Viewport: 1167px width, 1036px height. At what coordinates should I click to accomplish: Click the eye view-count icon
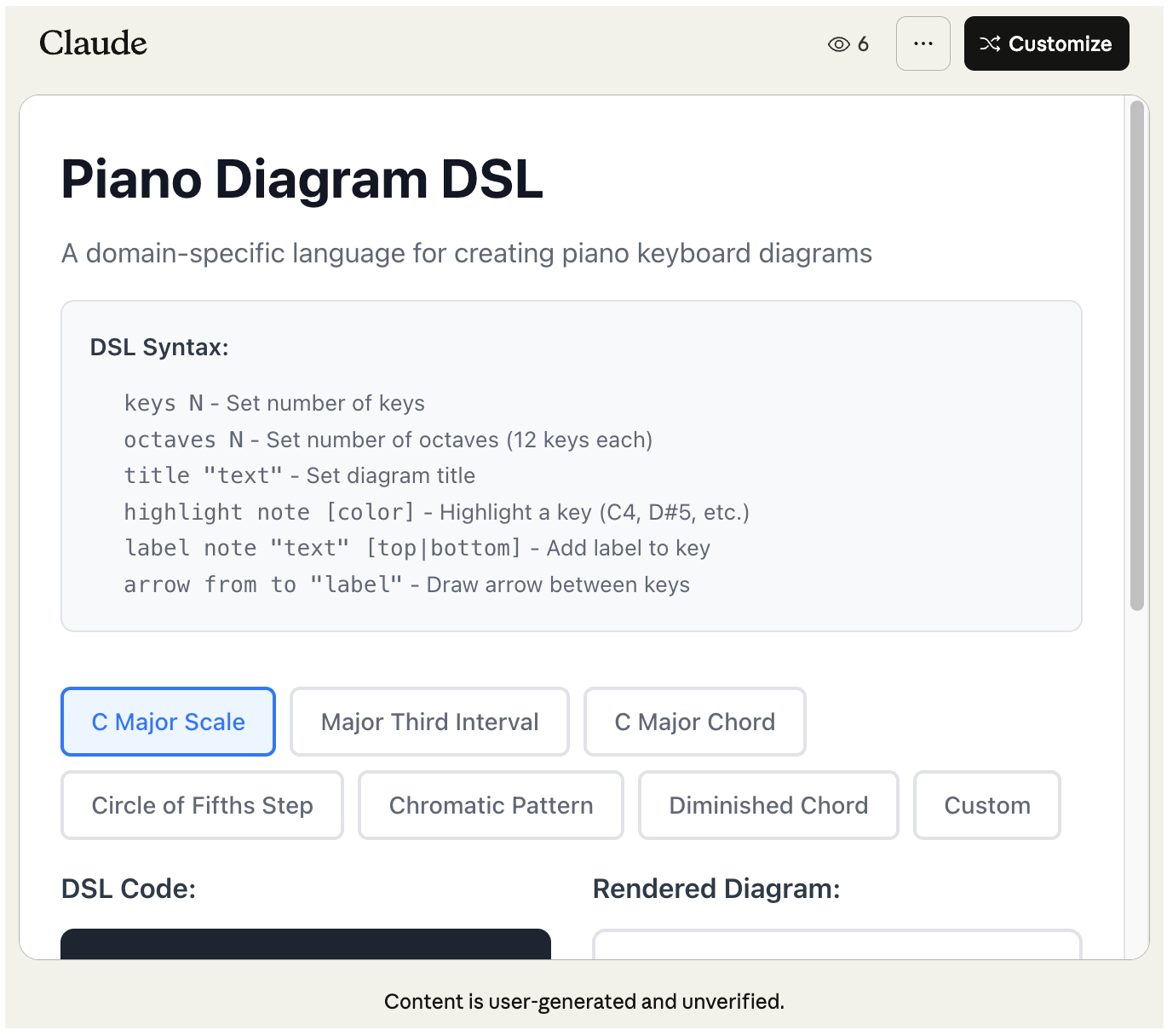click(838, 44)
